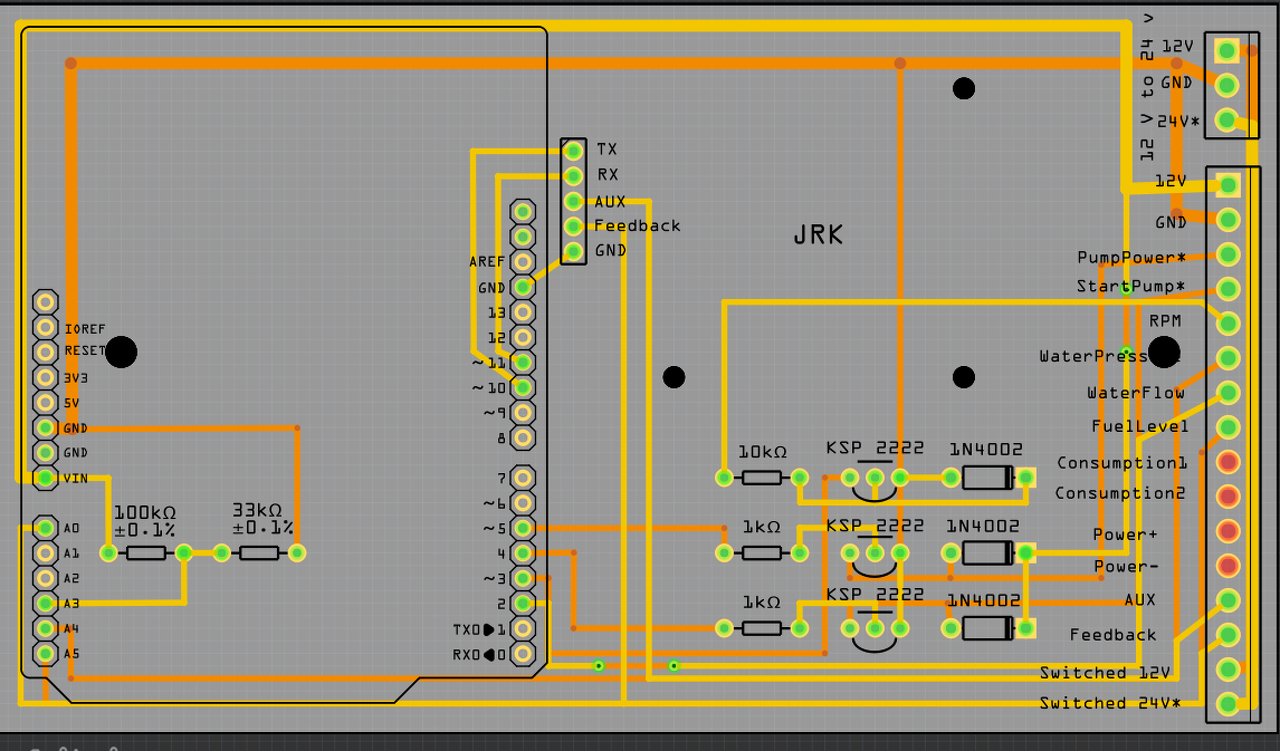Screen dimensions: 1280x751
Task: Click the Arduino 5V pin pad
Action: click(x=45, y=402)
